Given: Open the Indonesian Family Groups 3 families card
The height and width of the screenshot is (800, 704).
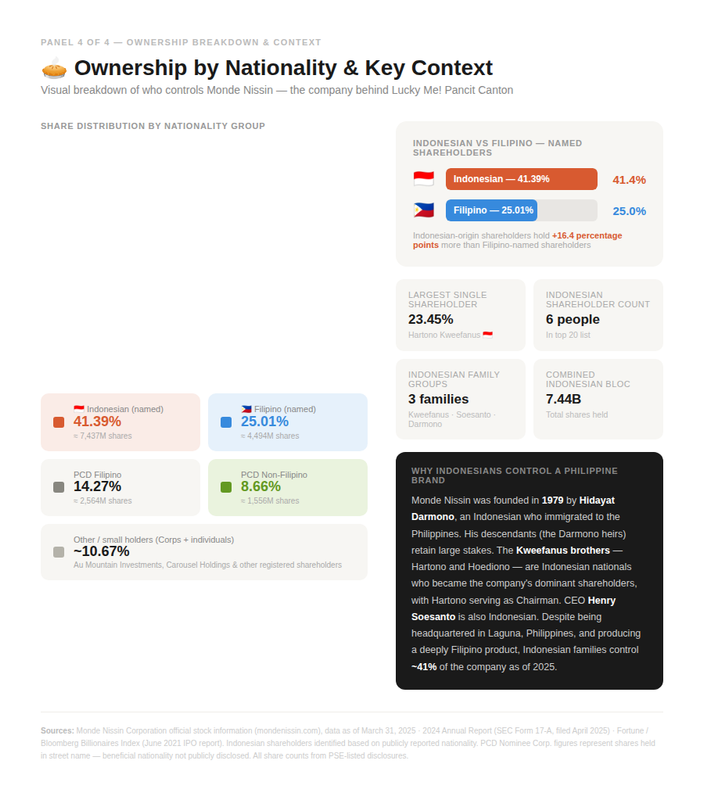Looking at the screenshot, I should [461, 399].
